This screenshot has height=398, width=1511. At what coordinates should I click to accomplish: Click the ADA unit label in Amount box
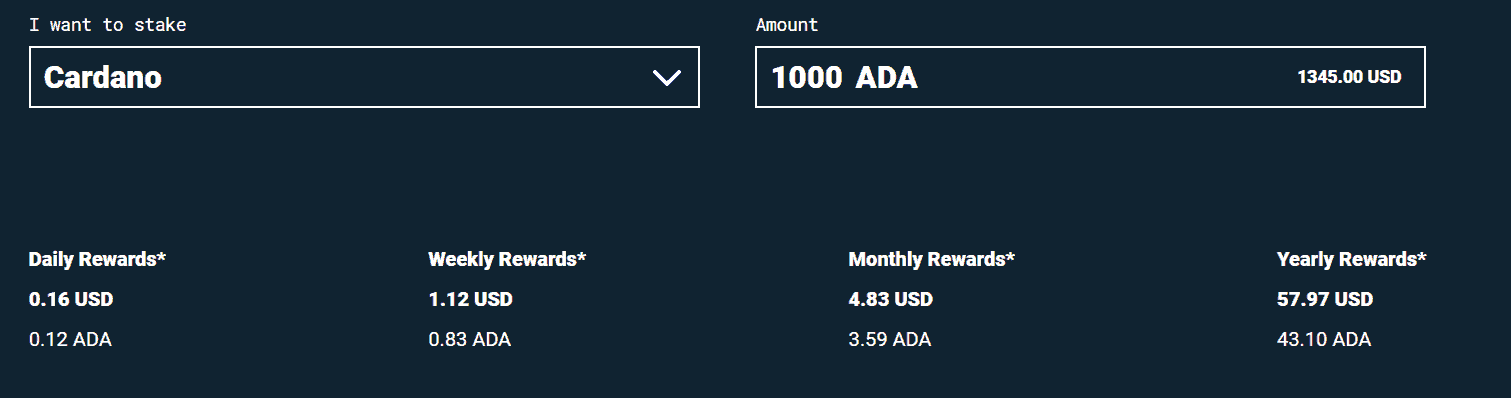[886, 78]
